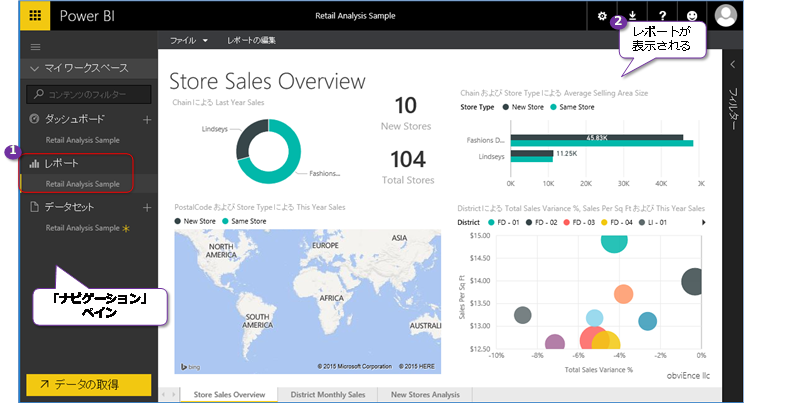This screenshot has height=405, width=800.
Task: Click the フィルター pane label
Action: [733, 109]
